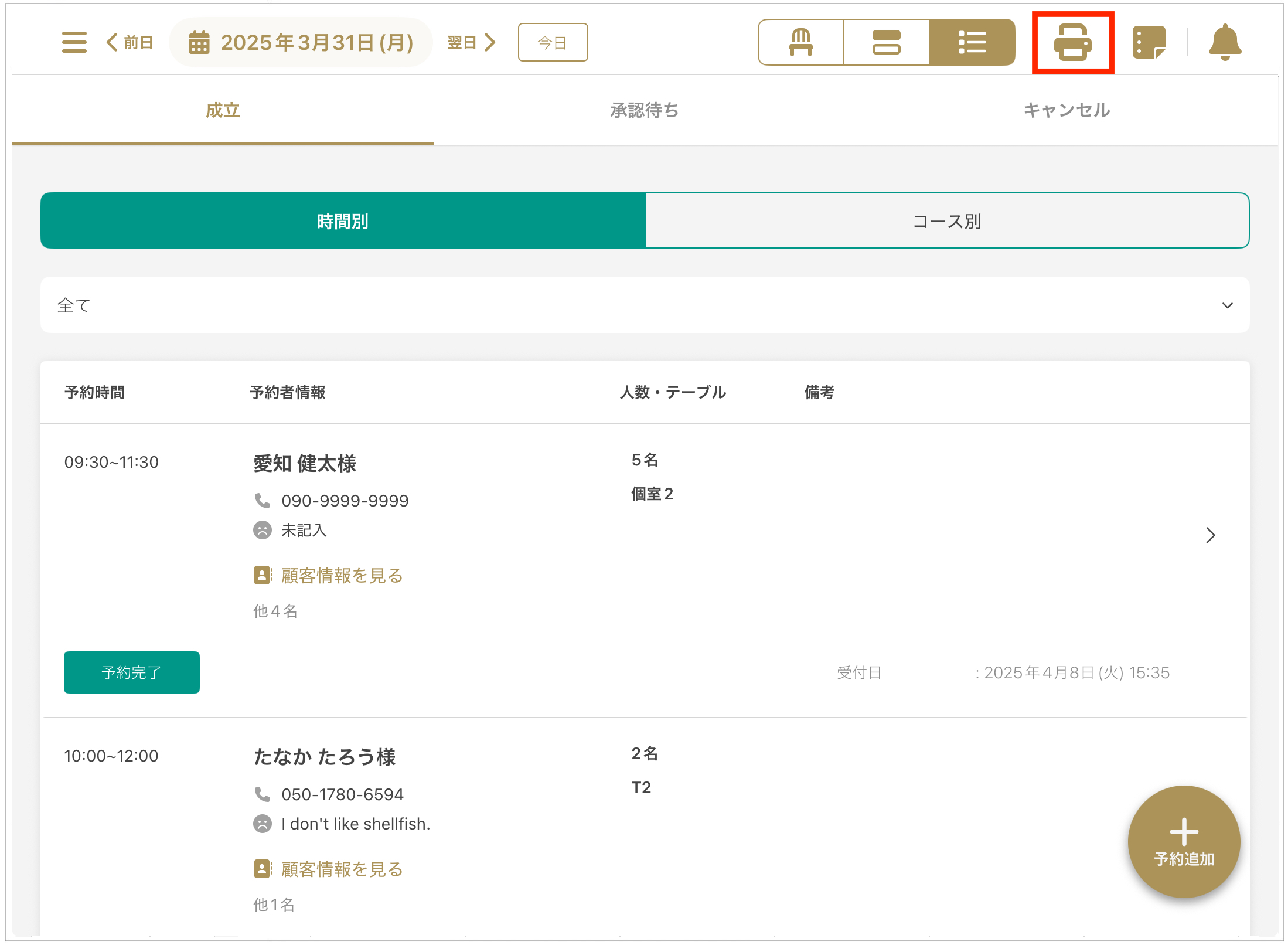Open the hamburger menu
Viewport: 1288px width, 945px height.
[x=74, y=42]
